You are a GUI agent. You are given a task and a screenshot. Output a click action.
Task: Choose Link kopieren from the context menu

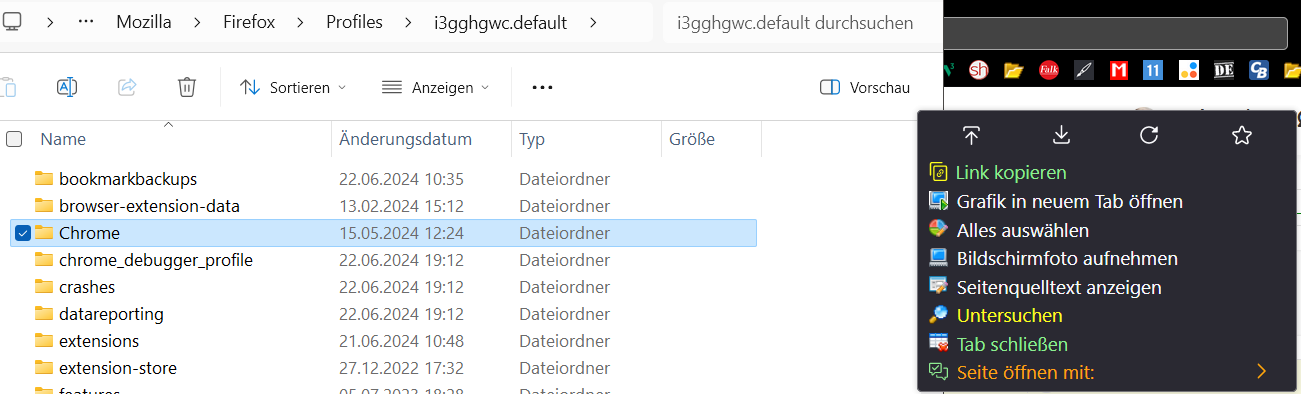1011,173
